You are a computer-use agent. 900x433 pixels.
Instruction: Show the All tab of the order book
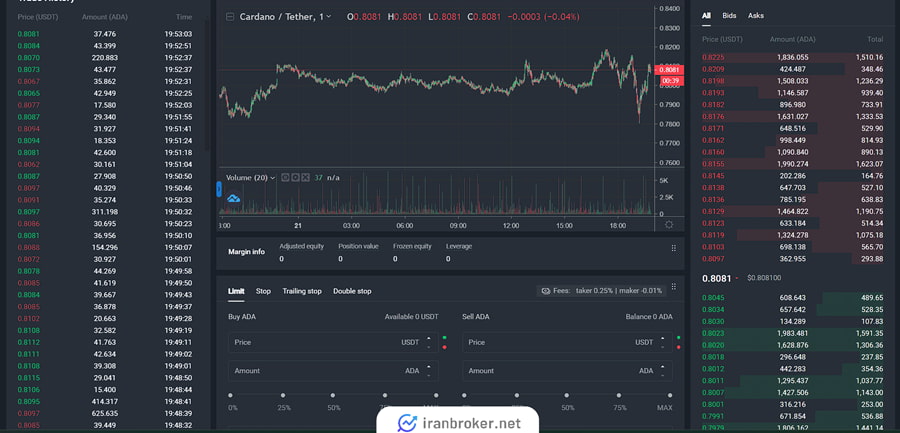click(706, 16)
